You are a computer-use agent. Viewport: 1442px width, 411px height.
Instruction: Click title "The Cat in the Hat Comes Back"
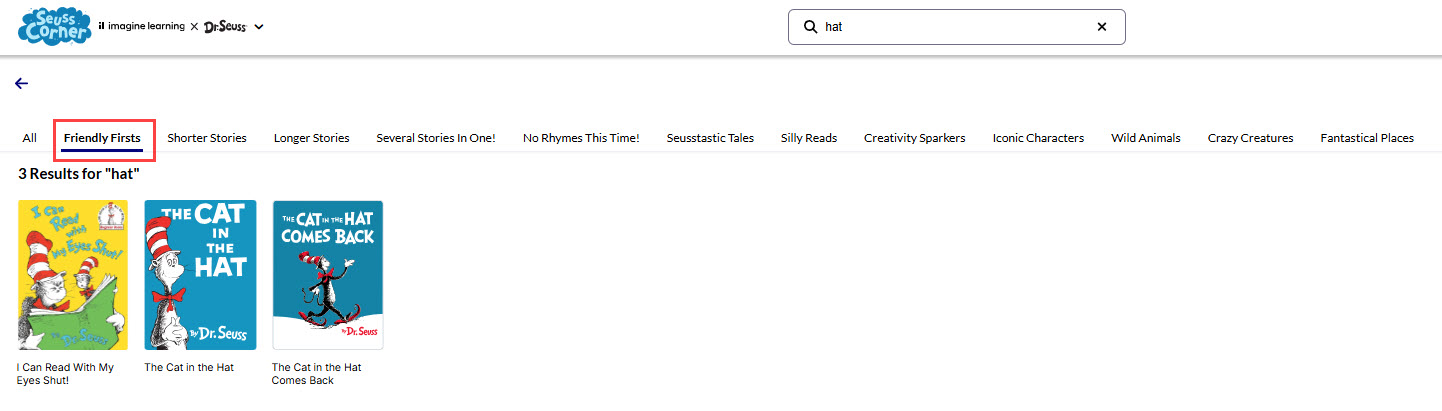pyautogui.click(x=317, y=374)
